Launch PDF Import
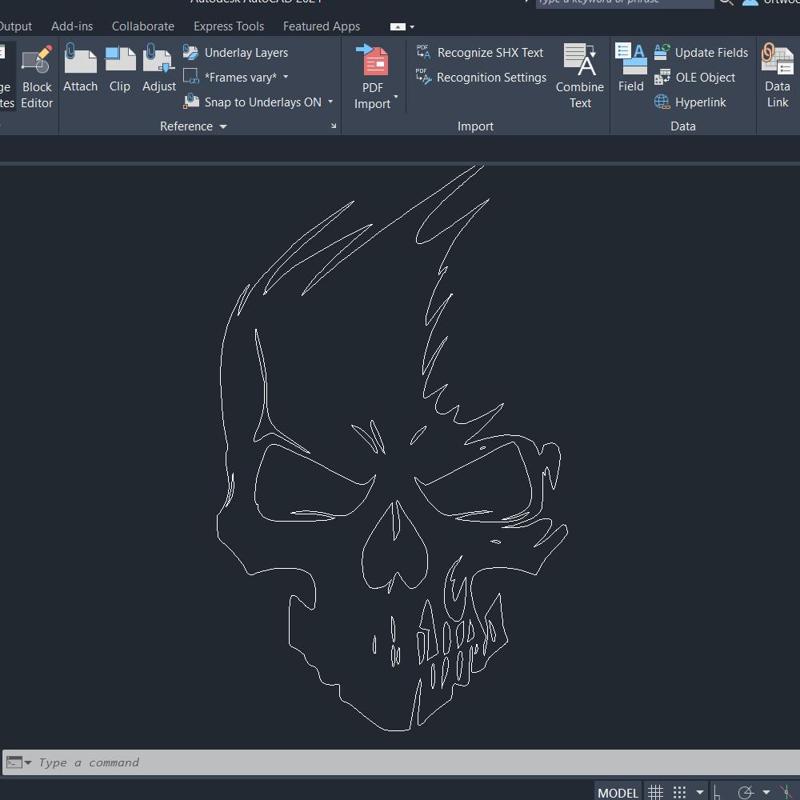Viewport: 800px width, 800px height. 372,77
